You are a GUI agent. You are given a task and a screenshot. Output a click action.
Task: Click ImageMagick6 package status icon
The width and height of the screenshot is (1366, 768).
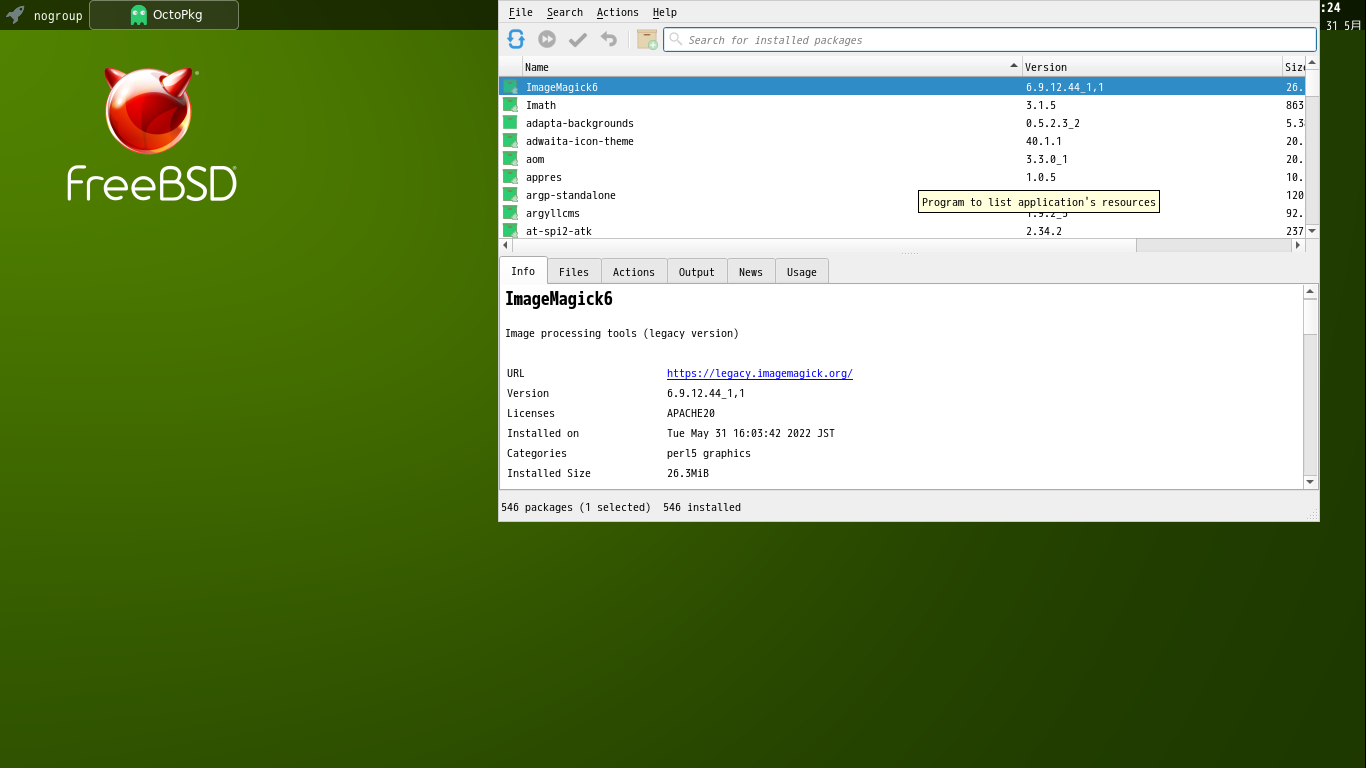(x=510, y=87)
